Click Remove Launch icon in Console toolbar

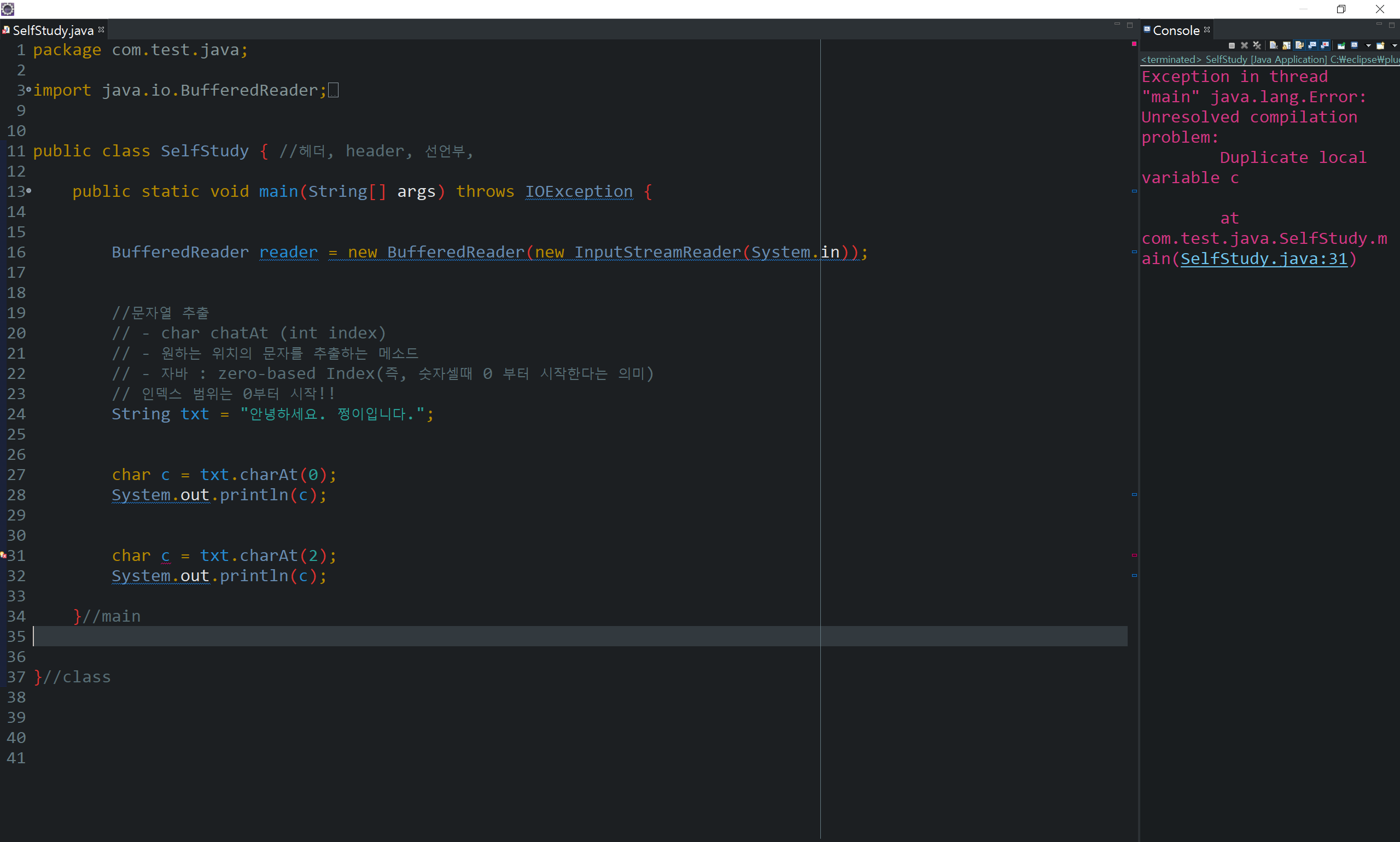1245,46
